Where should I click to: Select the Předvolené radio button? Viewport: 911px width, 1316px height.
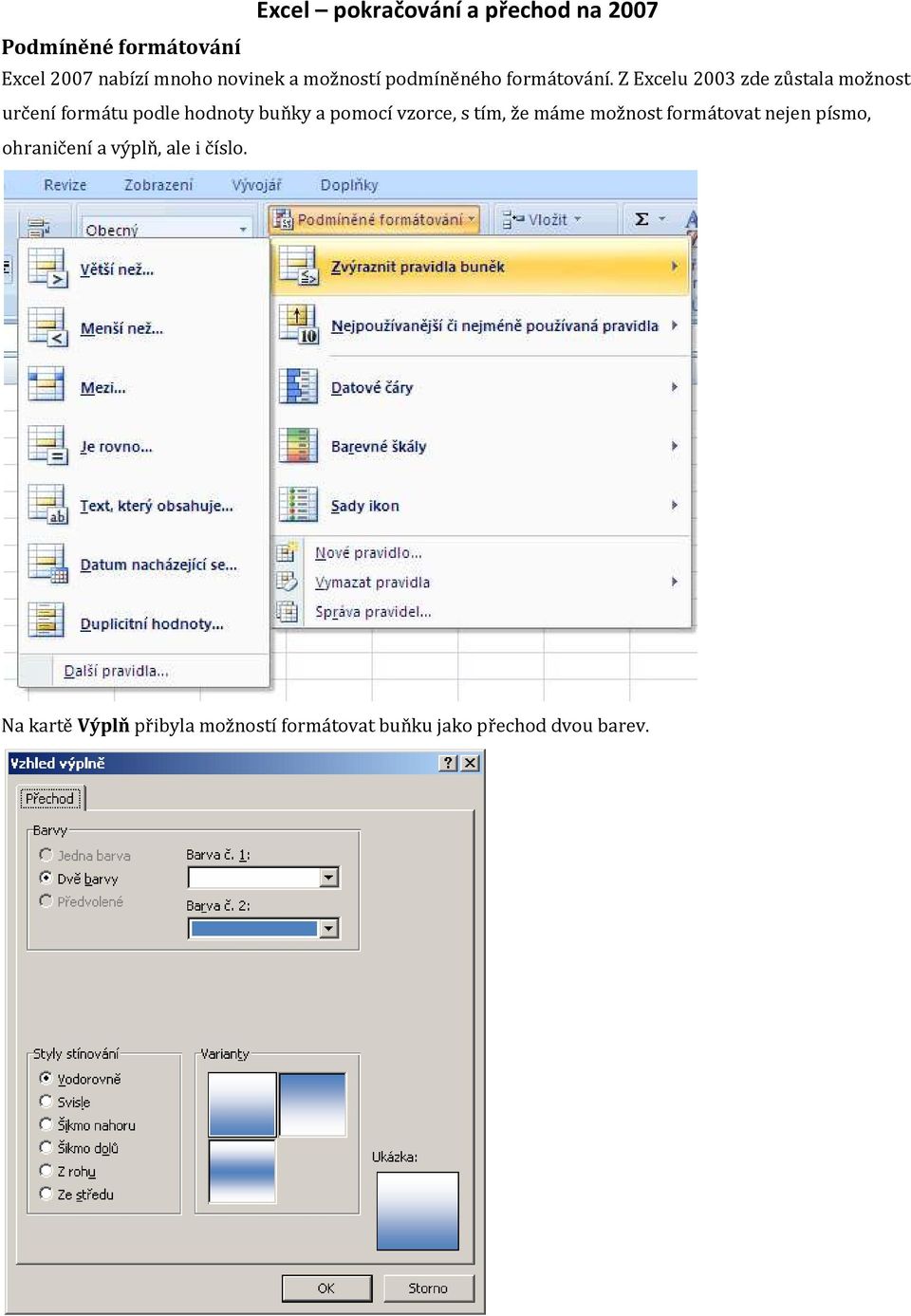(46, 900)
